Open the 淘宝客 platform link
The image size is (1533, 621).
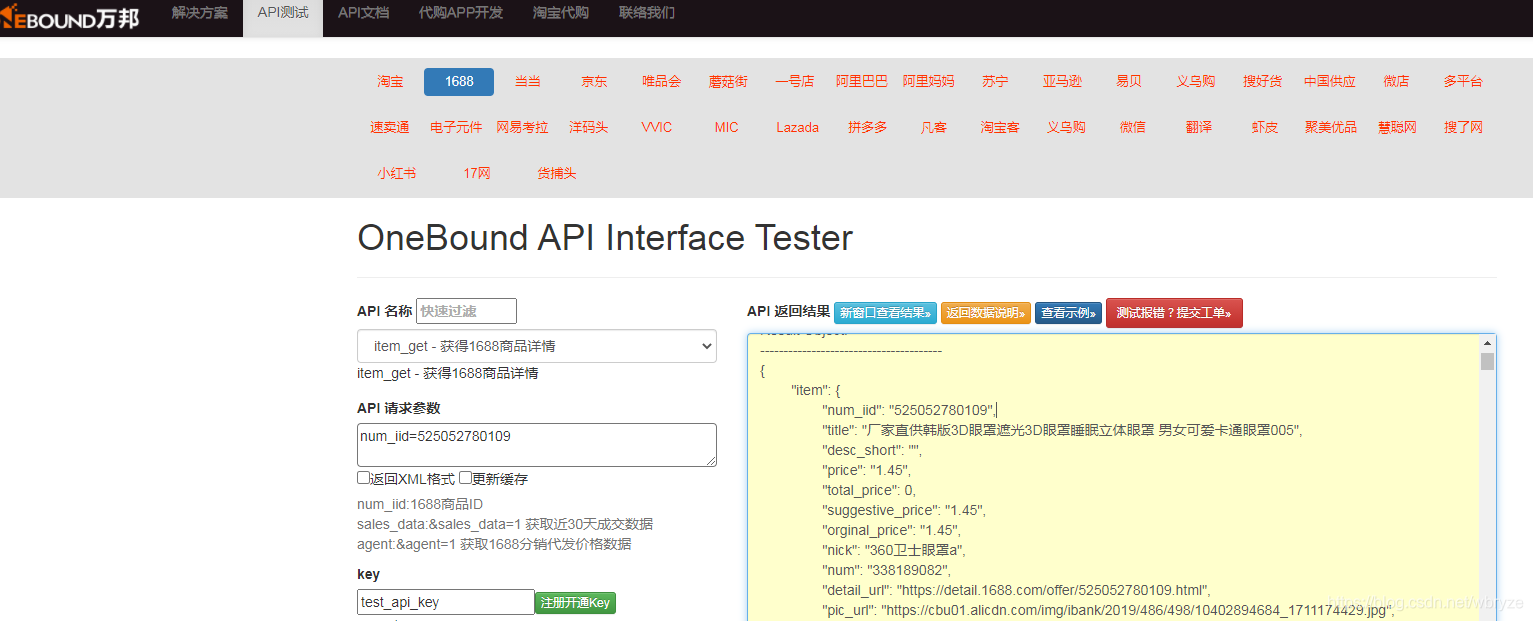point(1001,128)
